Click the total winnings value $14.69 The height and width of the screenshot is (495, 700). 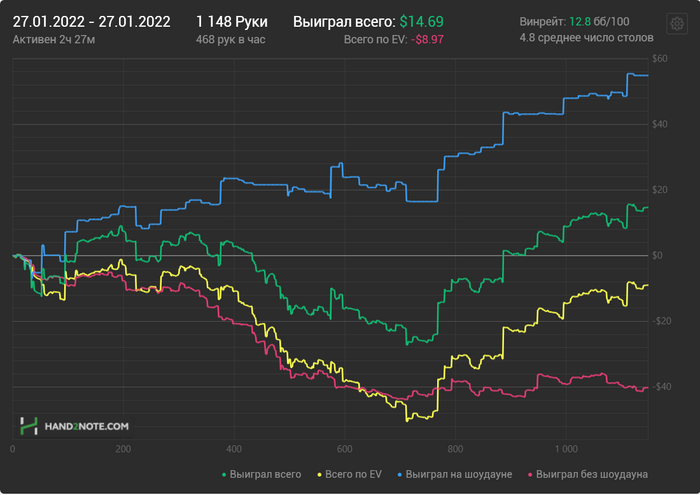point(421,22)
